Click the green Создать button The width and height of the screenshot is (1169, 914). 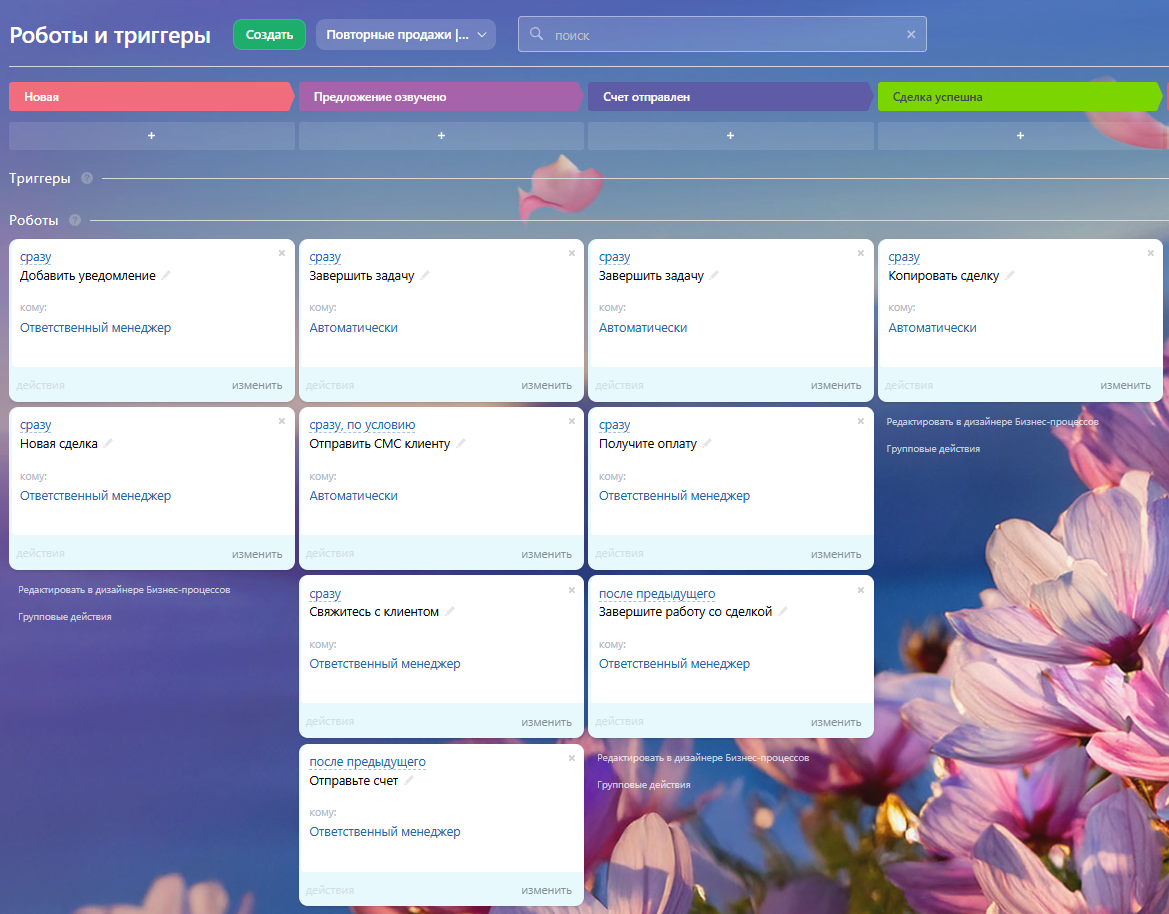click(269, 34)
